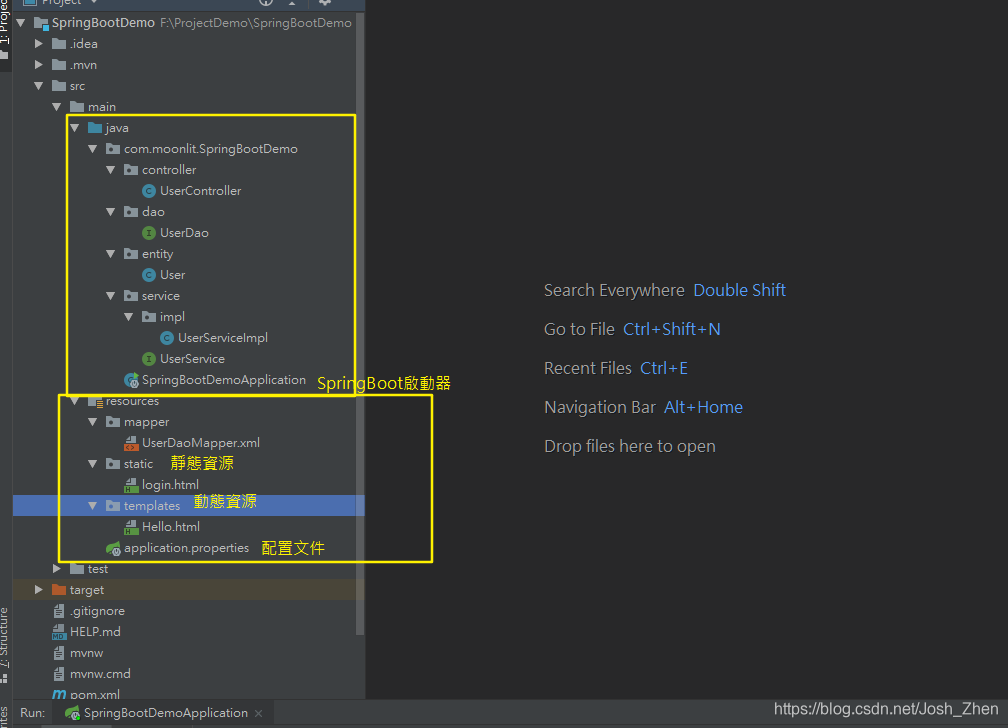Click the blue java source folder icon

tap(95, 127)
